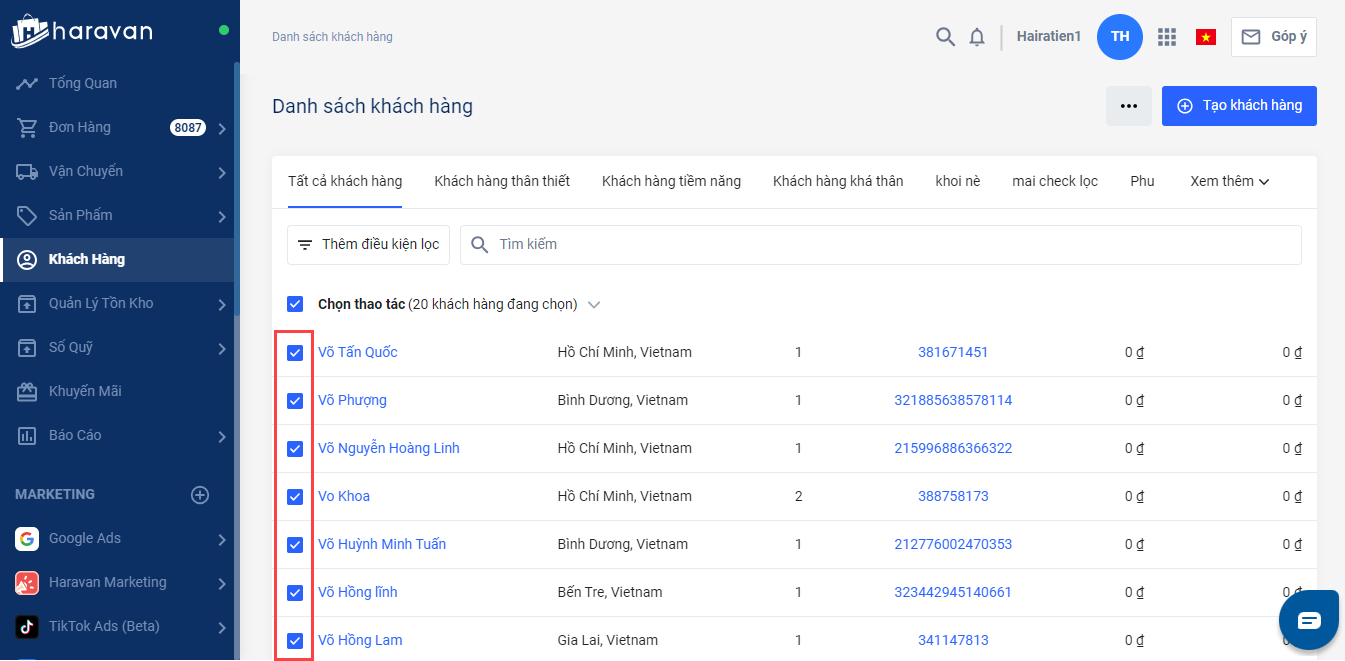Select Khách hàng tiềm năng tab
Viewport: 1345px width, 661px height.
pyautogui.click(x=671, y=181)
